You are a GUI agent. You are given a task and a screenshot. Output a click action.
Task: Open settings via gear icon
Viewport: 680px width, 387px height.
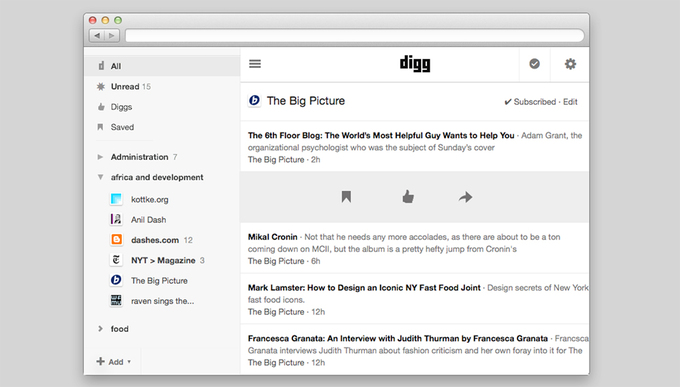[570, 64]
